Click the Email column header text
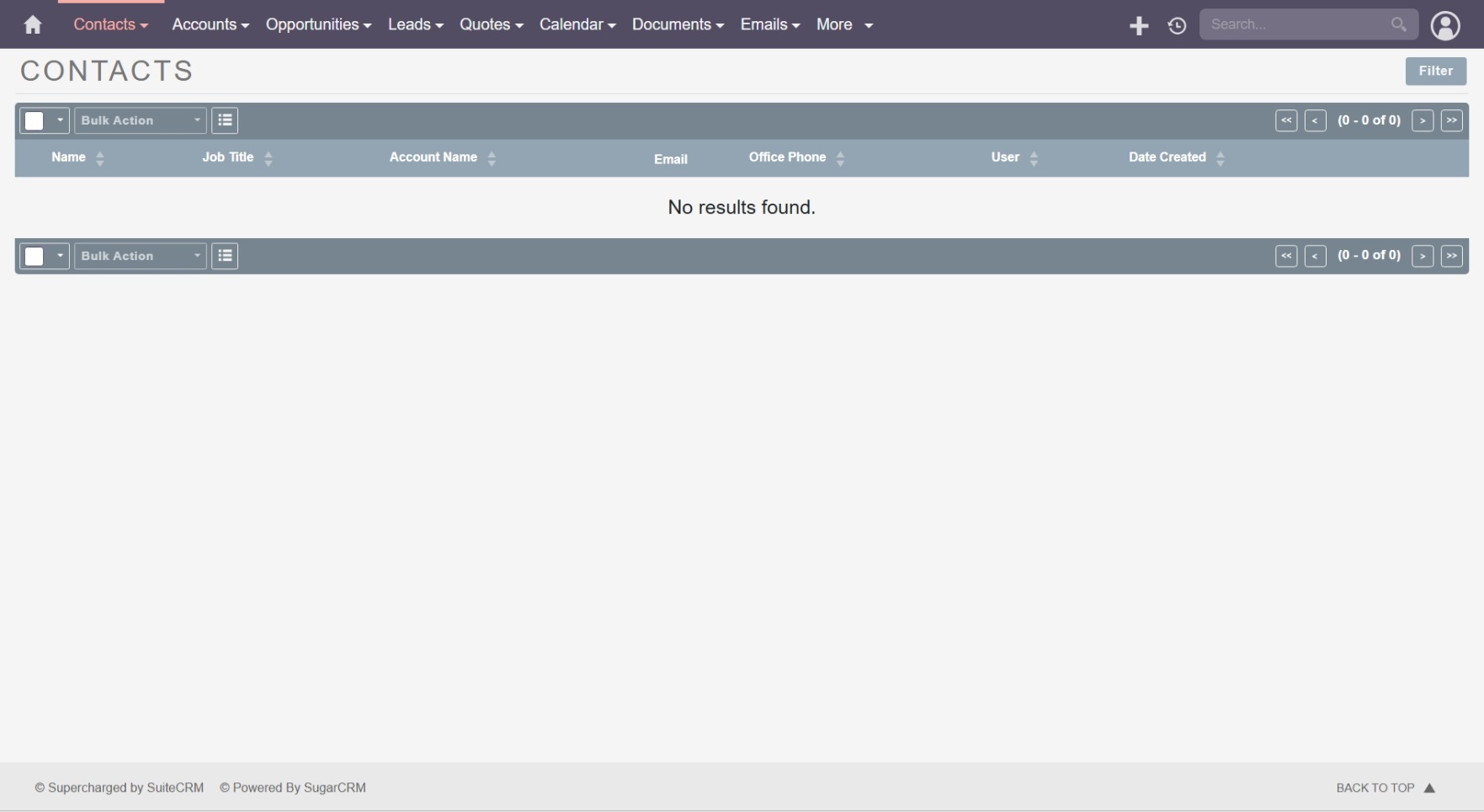1484x812 pixels. tap(671, 159)
